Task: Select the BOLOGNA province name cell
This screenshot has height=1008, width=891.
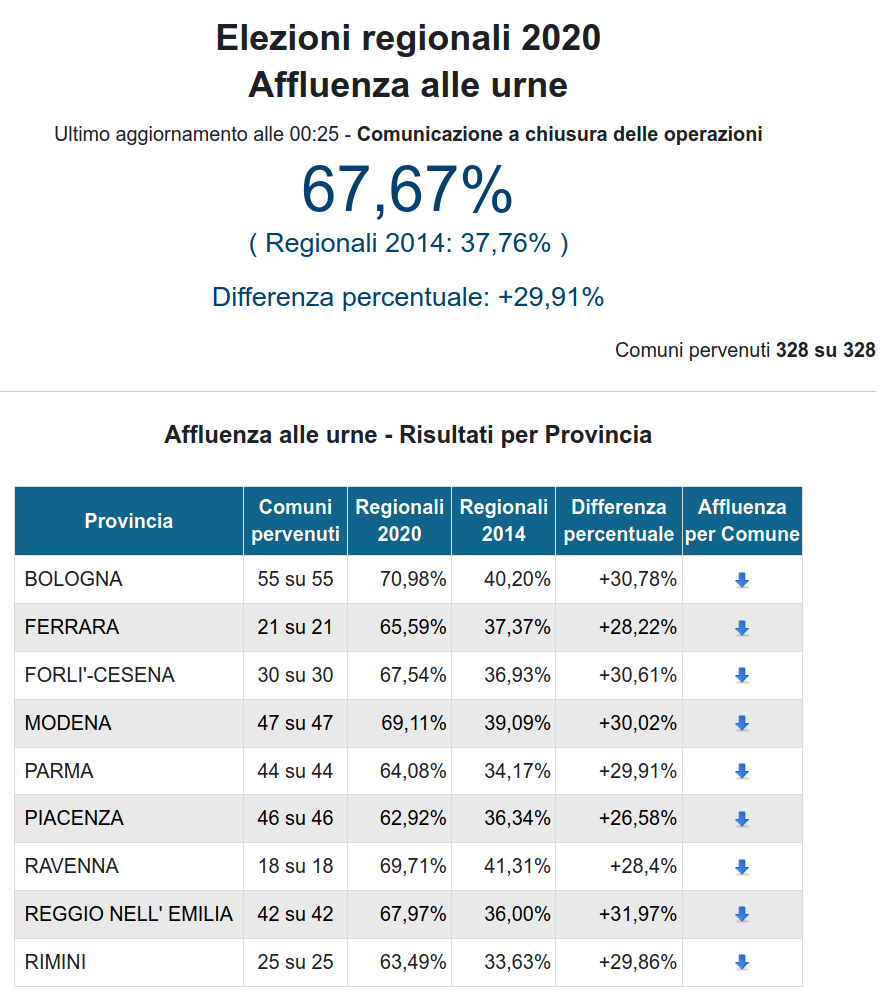Action: (x=129, y=579)
